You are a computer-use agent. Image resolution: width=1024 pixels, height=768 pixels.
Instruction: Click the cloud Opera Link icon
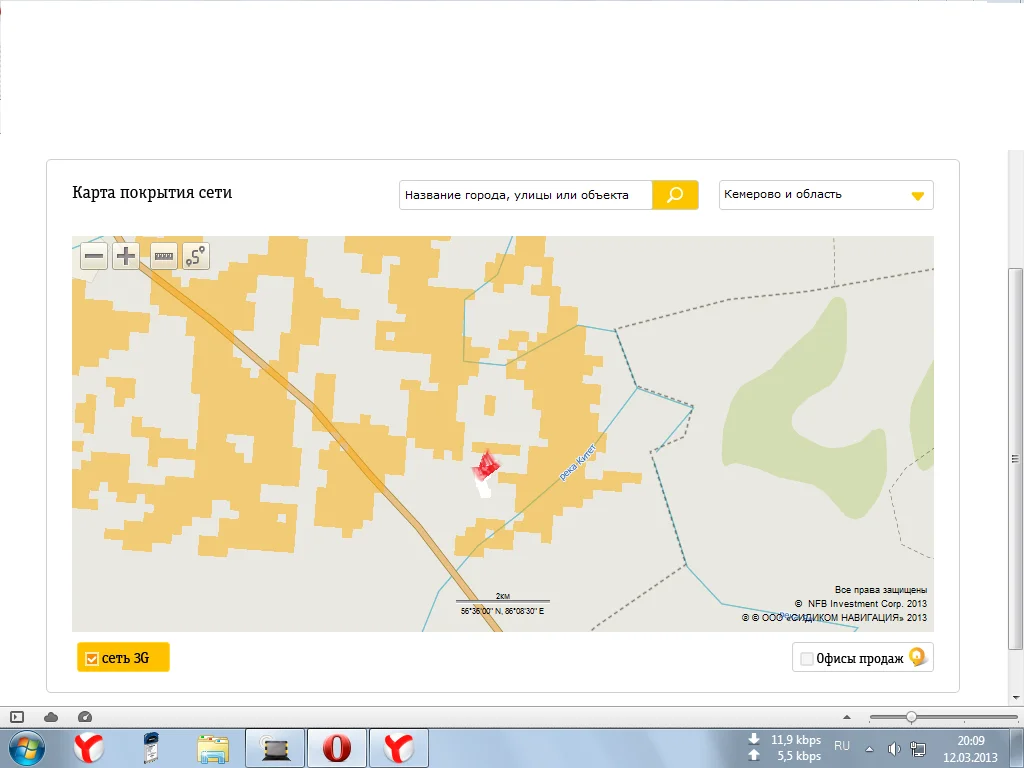click(x=51, y=717)
